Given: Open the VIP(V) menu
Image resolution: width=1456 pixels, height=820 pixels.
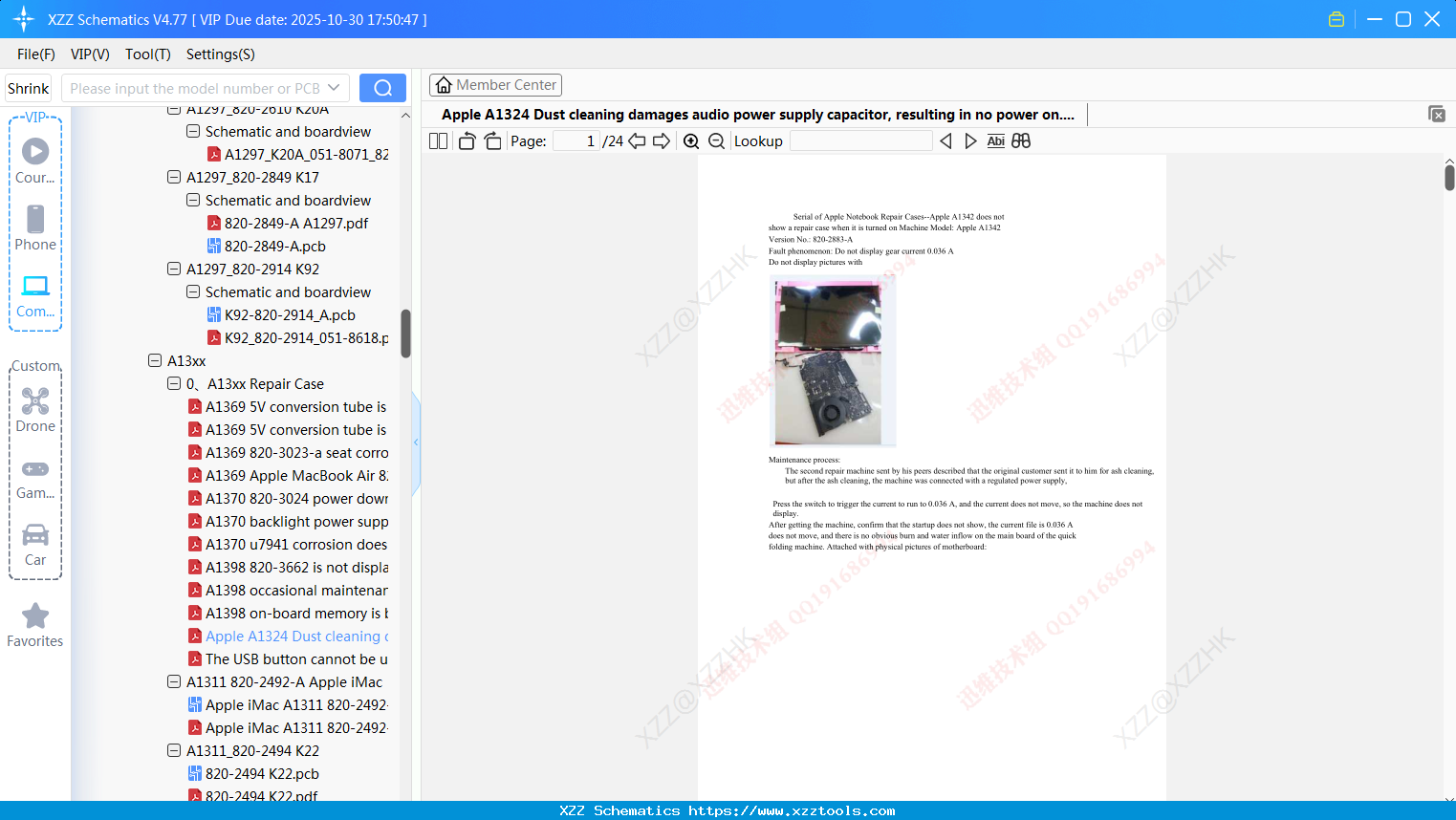Looking at the screenshot, I should pos(90,54).
